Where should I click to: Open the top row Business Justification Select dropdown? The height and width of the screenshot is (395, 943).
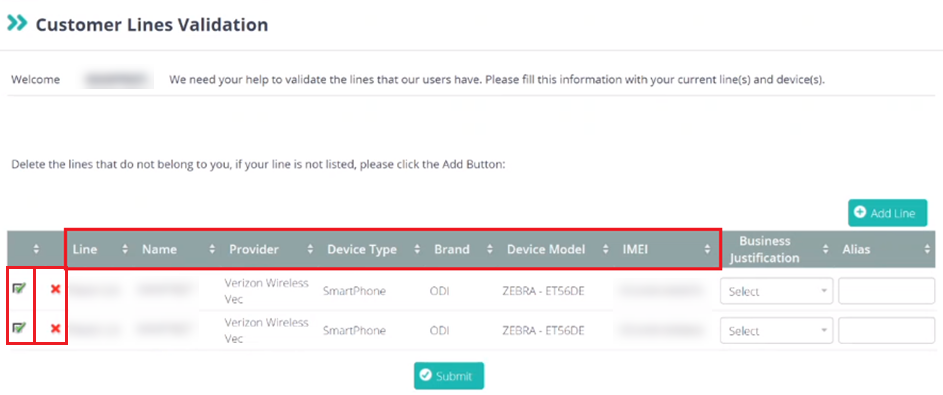click(x=776, y=291)
